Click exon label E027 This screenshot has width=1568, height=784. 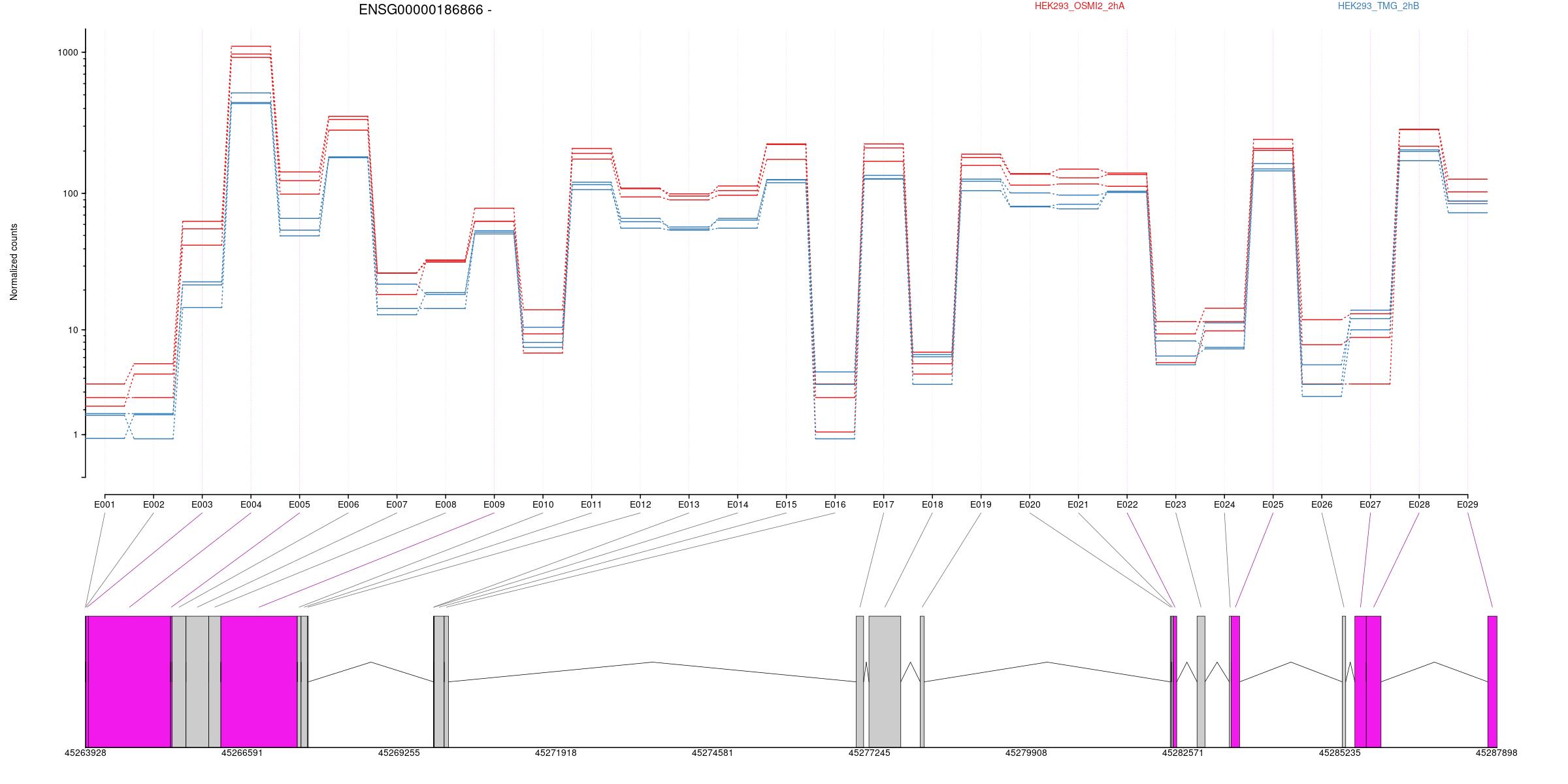click(1370, 504)
